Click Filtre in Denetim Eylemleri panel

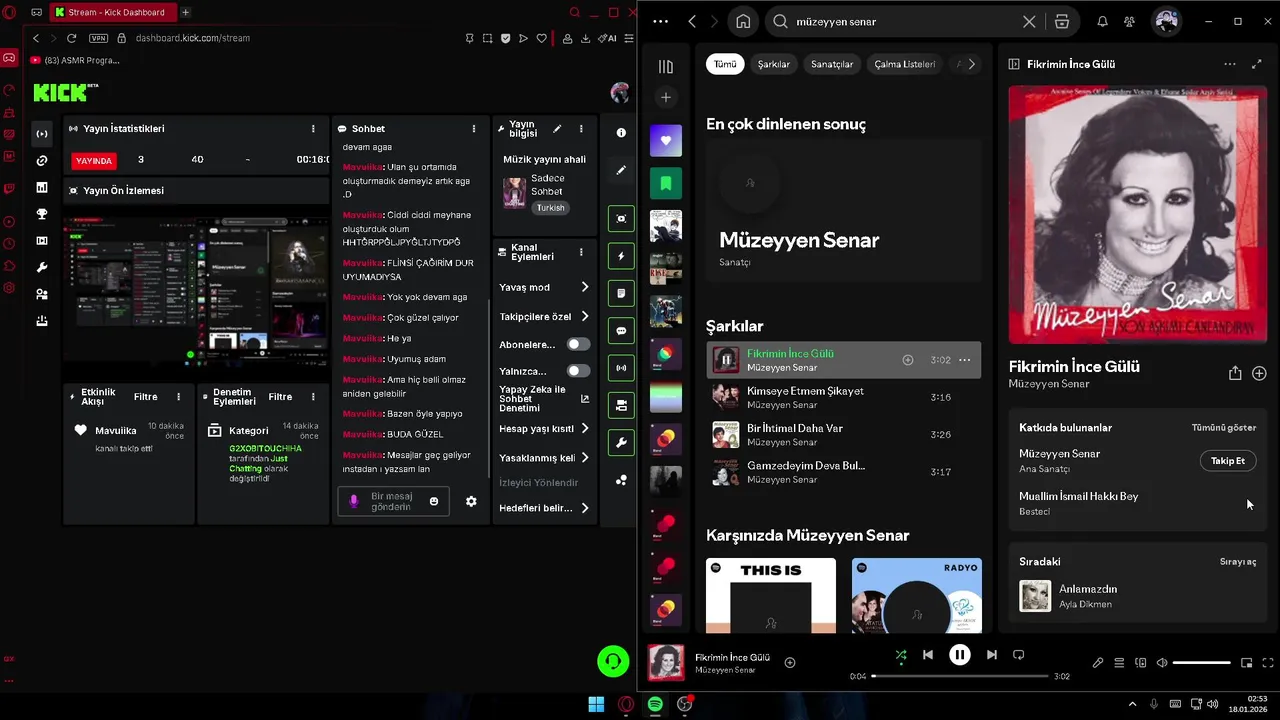[280, 397]
